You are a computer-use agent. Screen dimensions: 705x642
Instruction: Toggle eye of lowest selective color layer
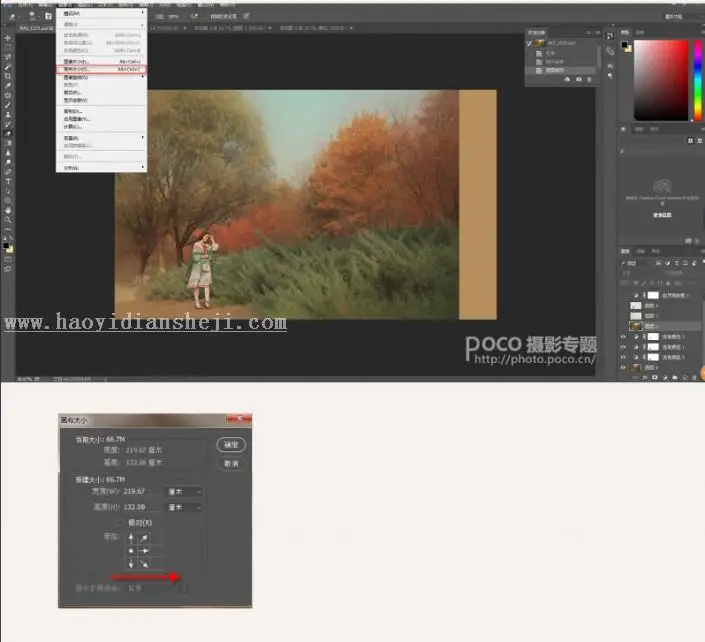[x=623, y=357]
